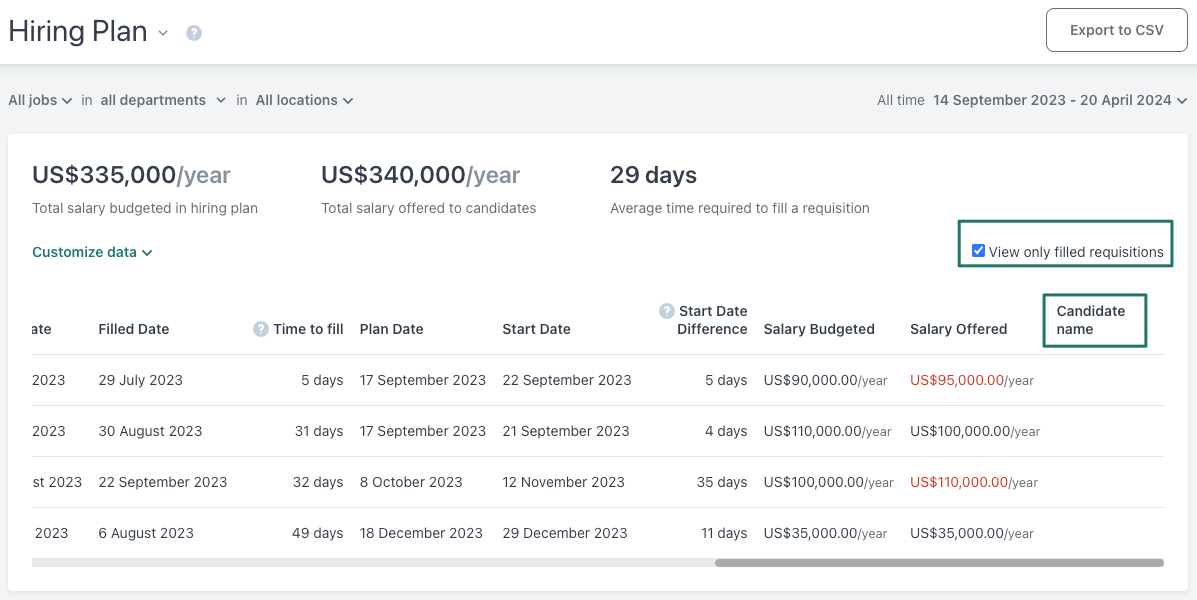This screenshot has width=1197, height=600.
Task: Click the Start Date column header
Action: pos(536,329)
